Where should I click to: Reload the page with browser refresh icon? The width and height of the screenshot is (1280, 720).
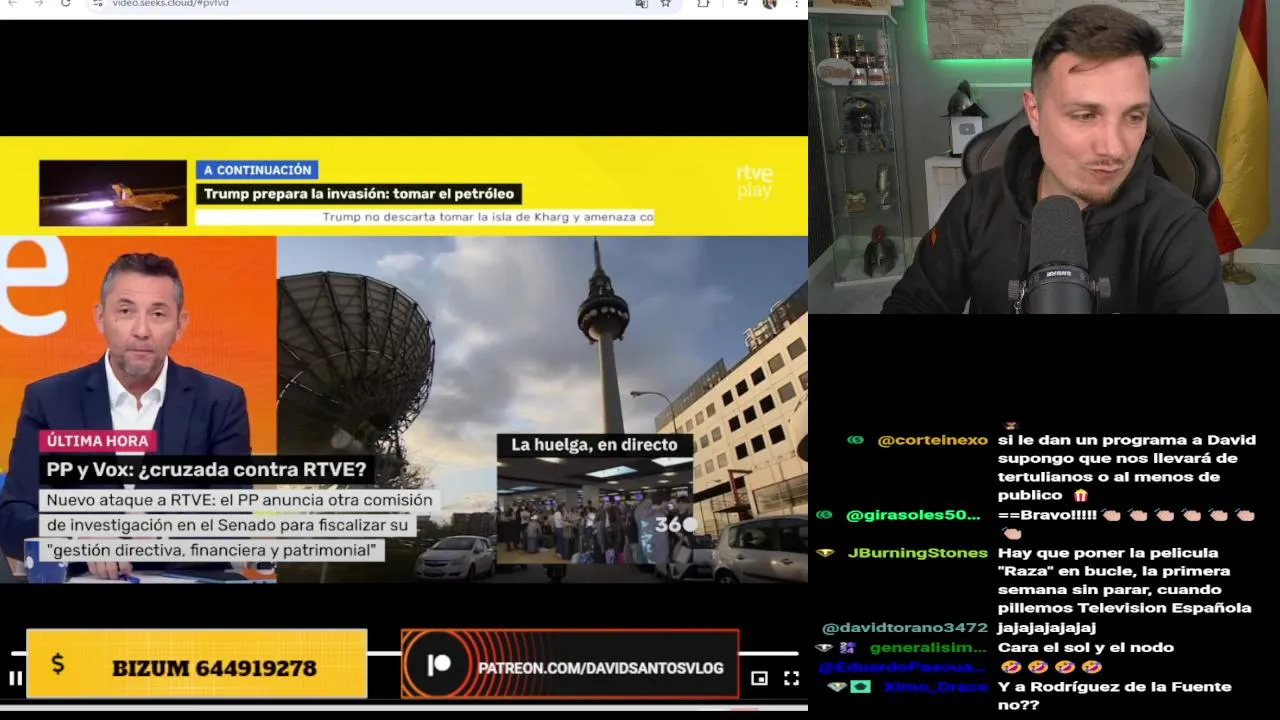tap(65, 3)
